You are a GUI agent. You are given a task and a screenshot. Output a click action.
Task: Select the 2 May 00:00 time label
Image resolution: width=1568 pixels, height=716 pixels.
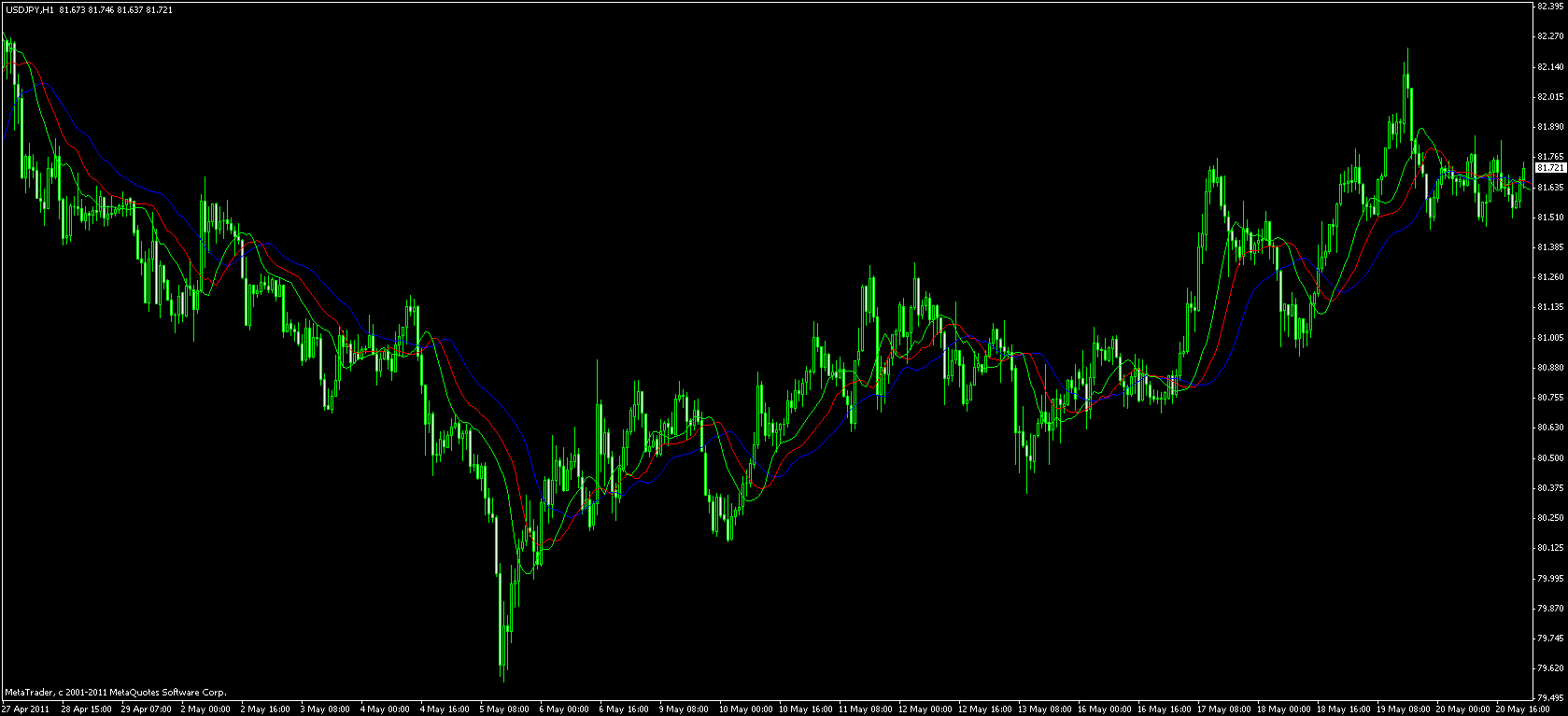[205, 709]
